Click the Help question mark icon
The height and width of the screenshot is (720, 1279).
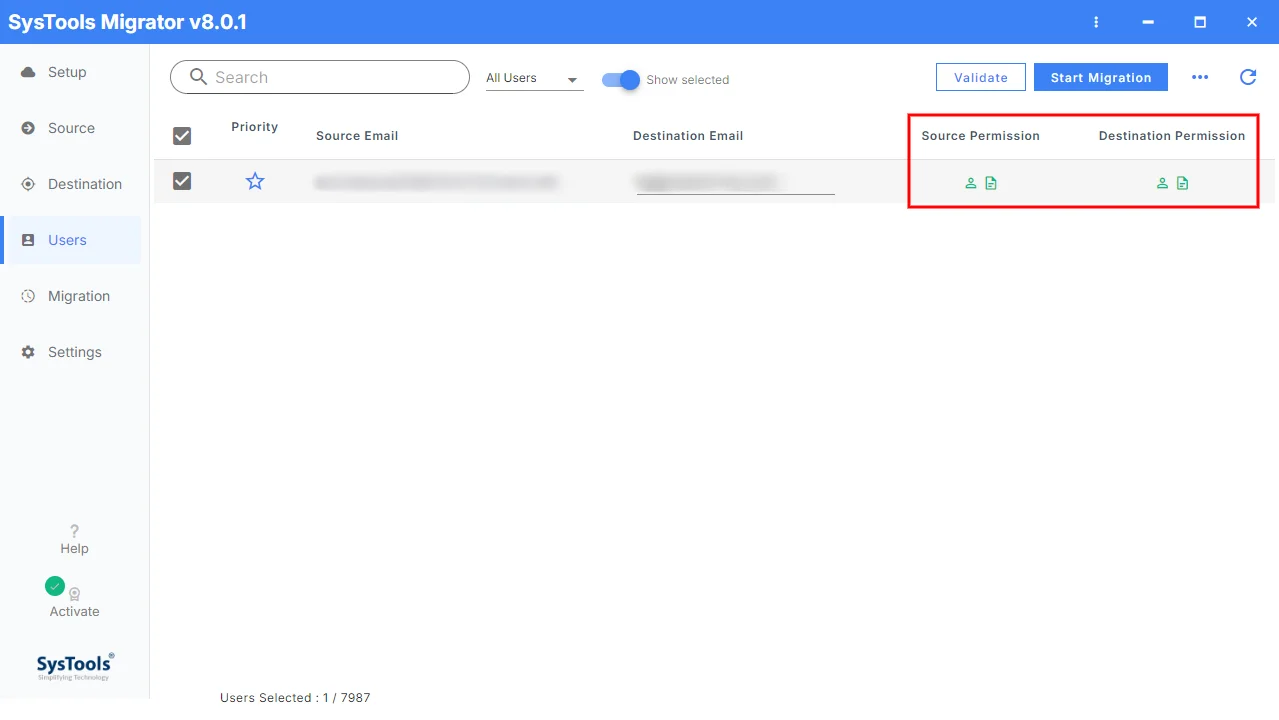pos(74,531)
